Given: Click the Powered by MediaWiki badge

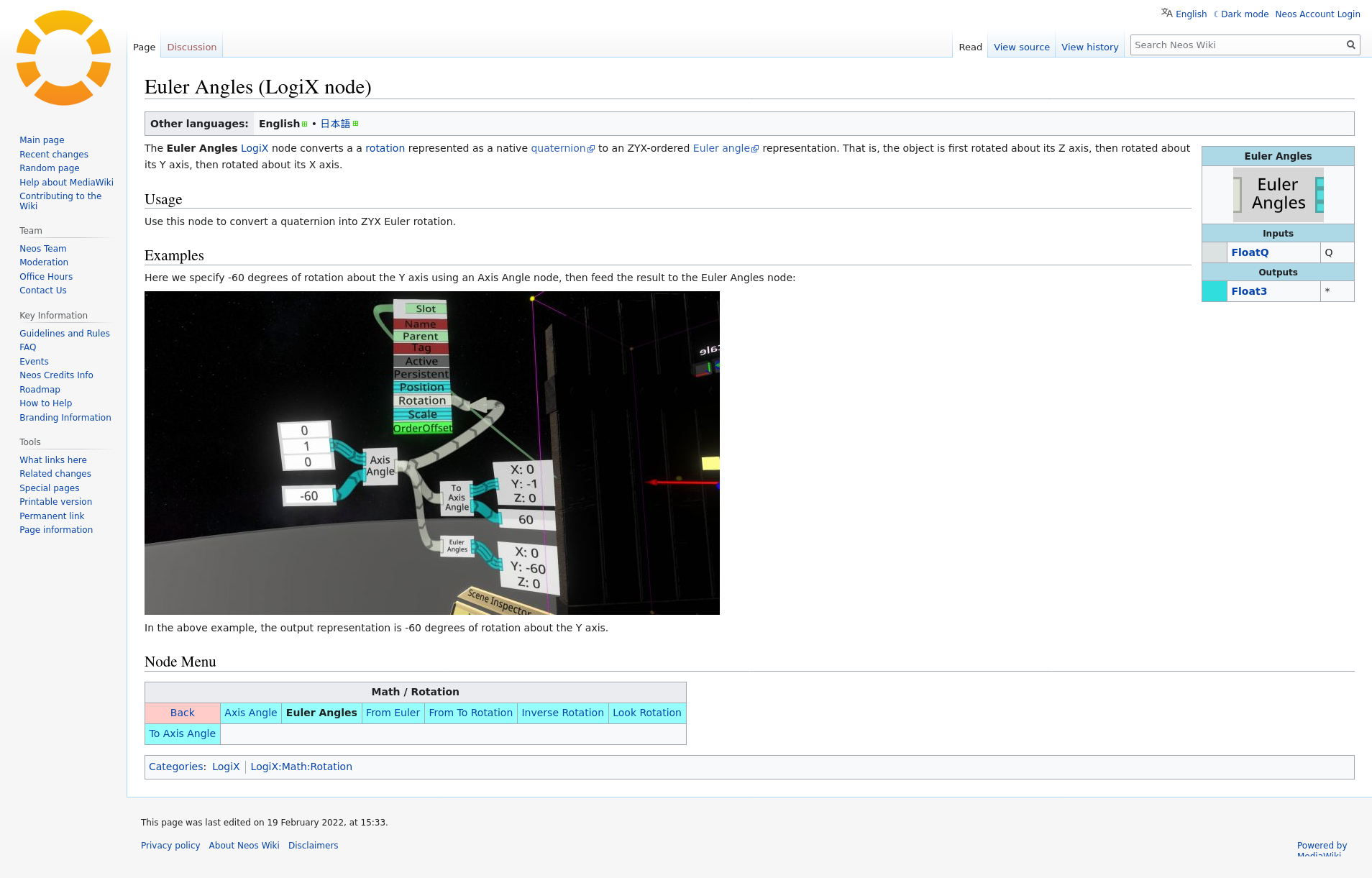Looking at the screenshot, I should click(1322, 849).
